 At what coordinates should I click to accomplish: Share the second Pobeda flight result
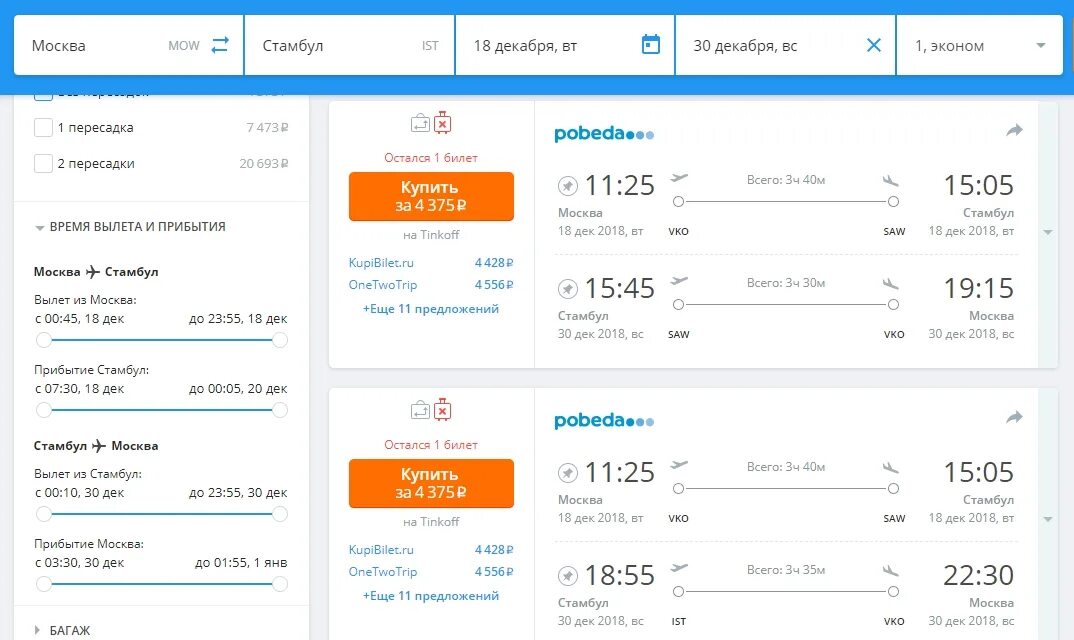point(1014,417)
